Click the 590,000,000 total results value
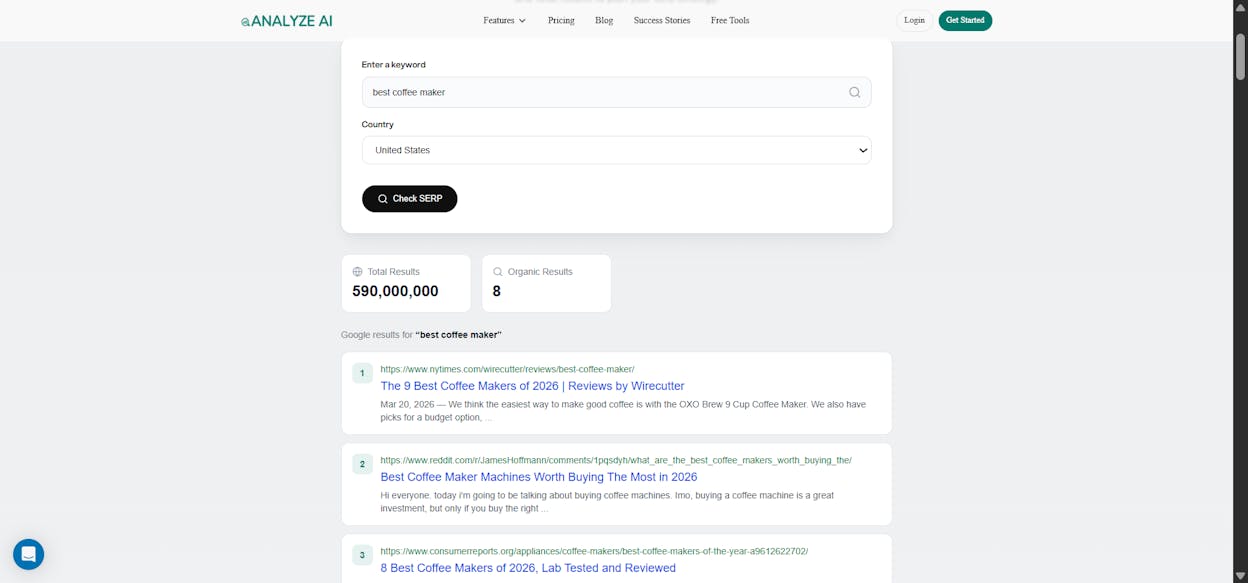 click(395, 291)
